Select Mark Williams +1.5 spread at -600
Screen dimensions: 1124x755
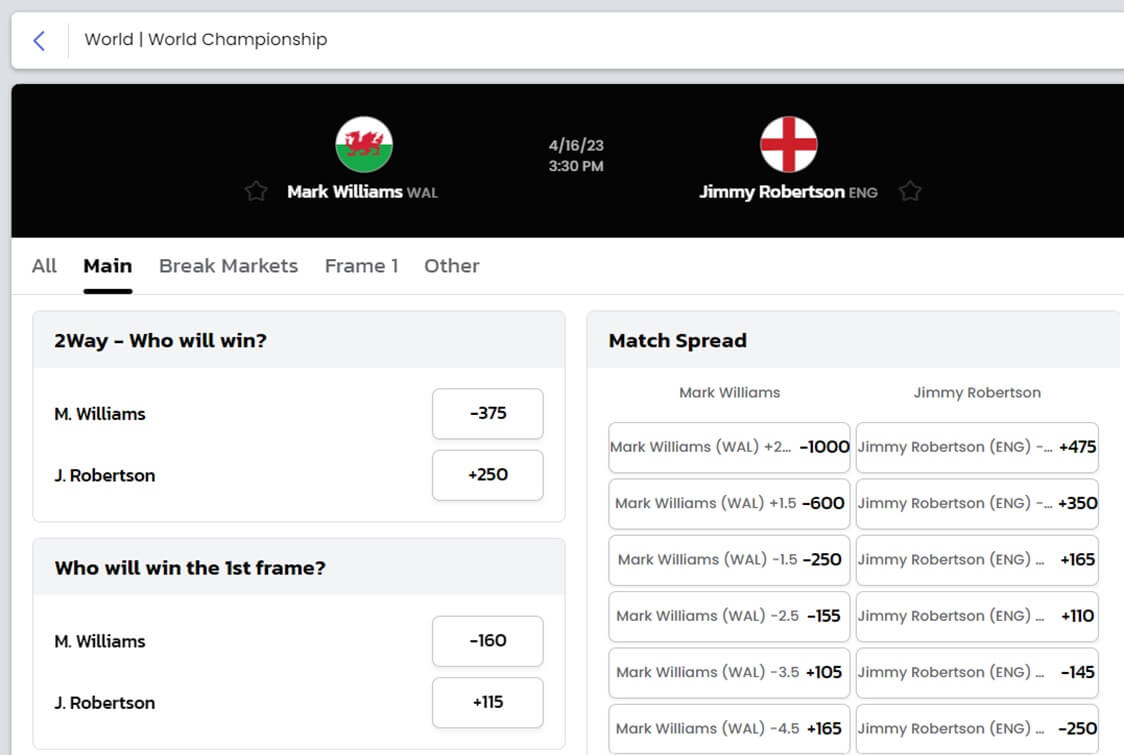point(729,503)
